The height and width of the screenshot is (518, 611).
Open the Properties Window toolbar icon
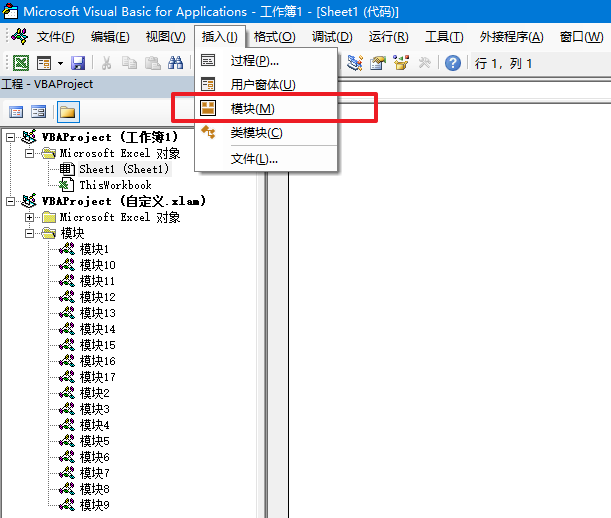[x=378, y=63]
